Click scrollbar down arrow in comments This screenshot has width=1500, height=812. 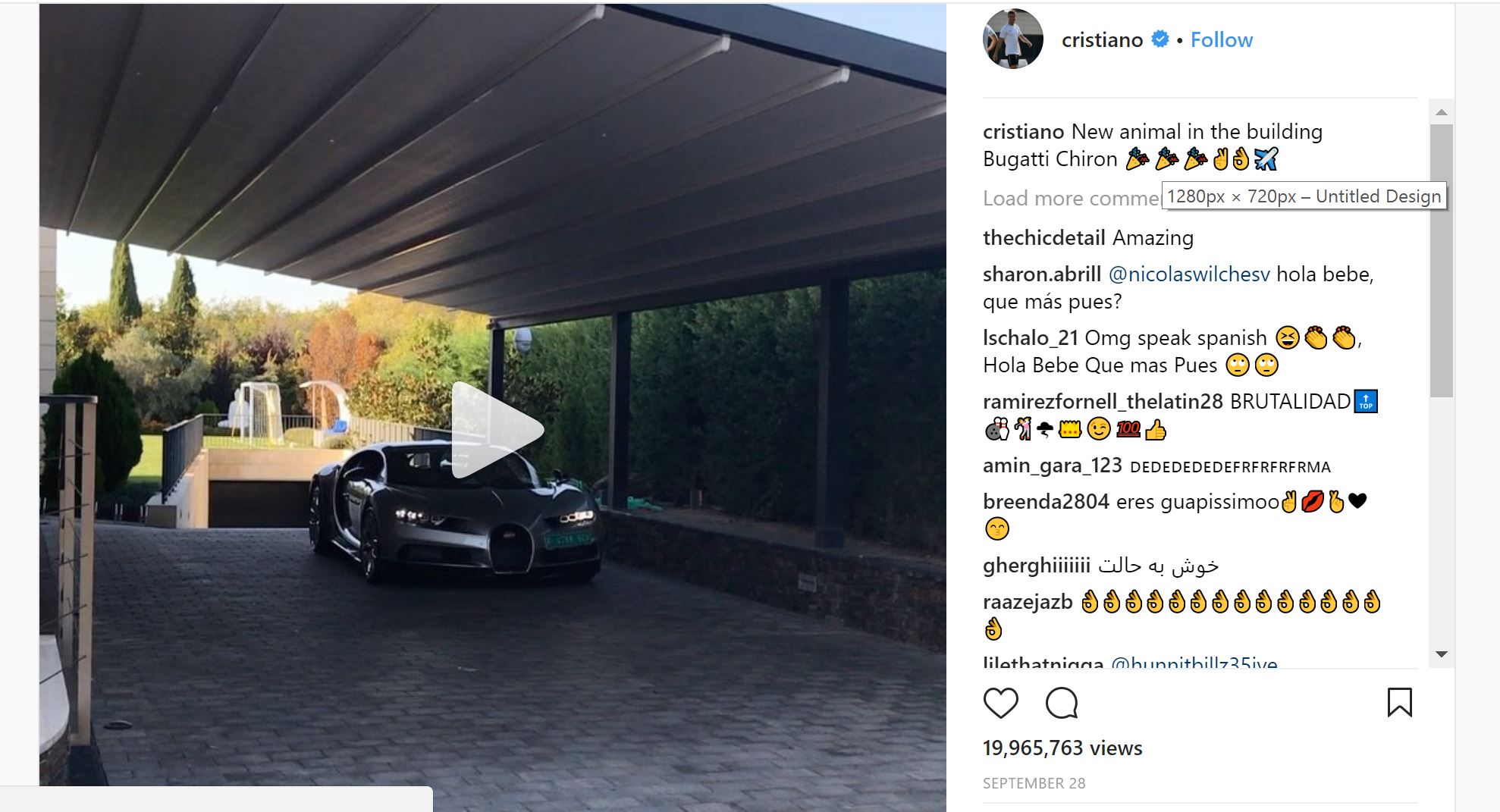(1442, 654)
